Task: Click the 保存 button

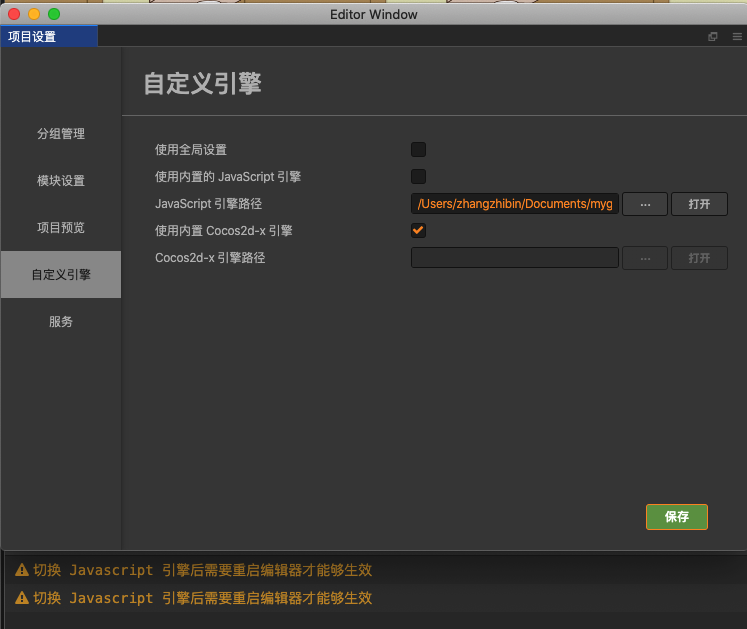Action: 676,517
